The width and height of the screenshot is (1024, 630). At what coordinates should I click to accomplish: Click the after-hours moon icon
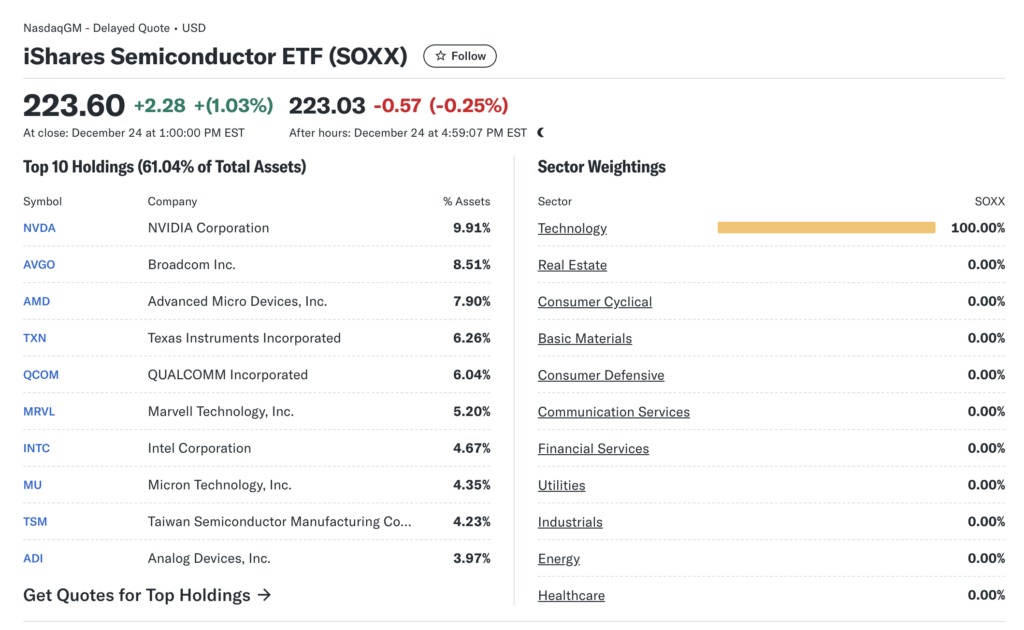tap(541, 133)
